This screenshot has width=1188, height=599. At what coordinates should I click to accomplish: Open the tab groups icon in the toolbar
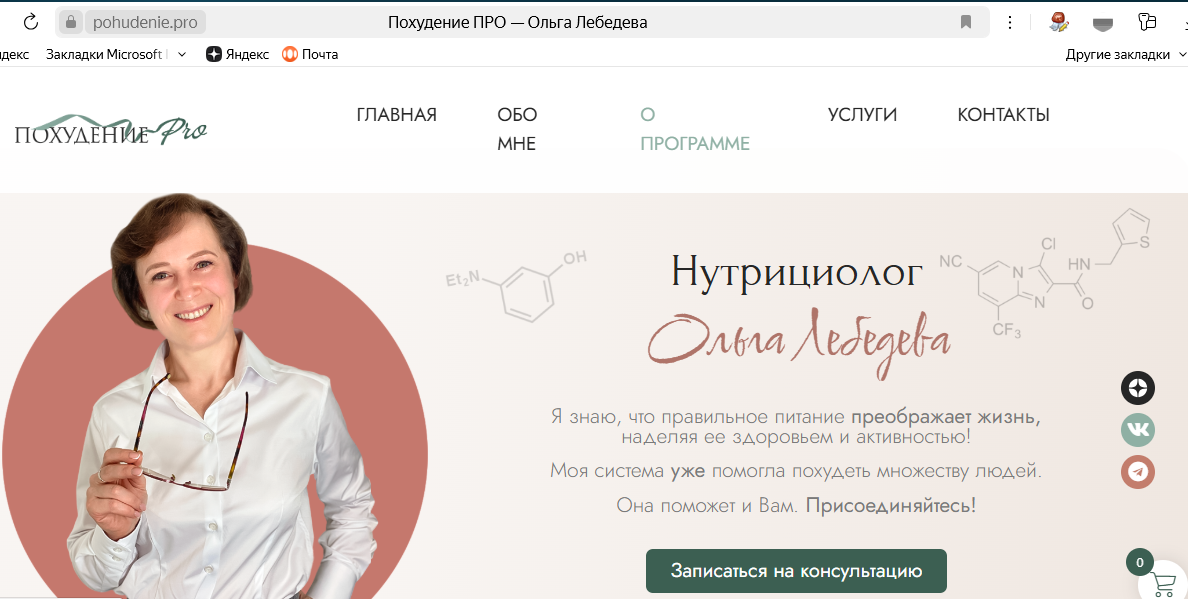tap(1148, 21)
